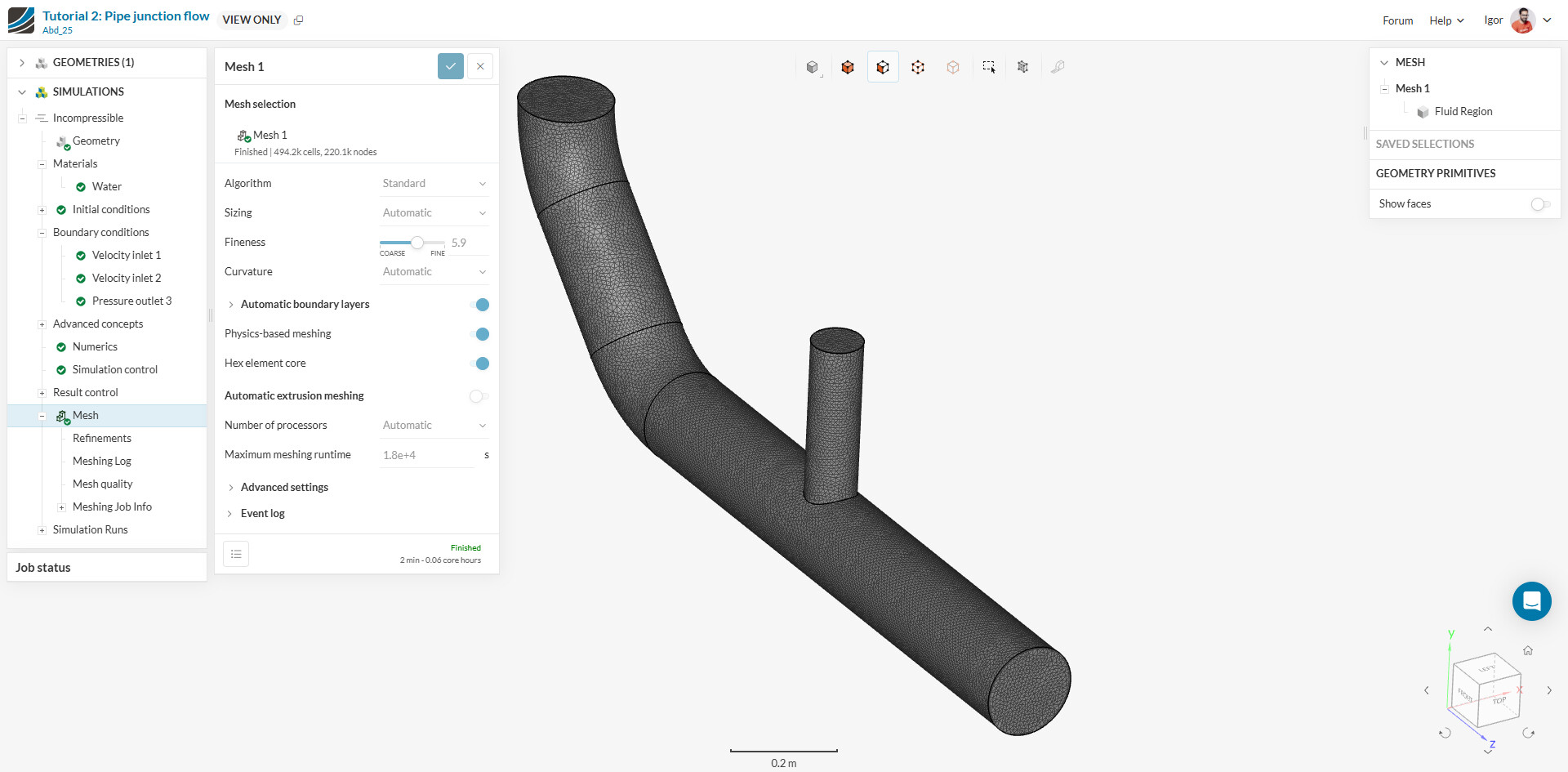The height and width of the screenshot is (772, 1568).
Task: Open the chat support bubble
Action: click(1532, 601)
